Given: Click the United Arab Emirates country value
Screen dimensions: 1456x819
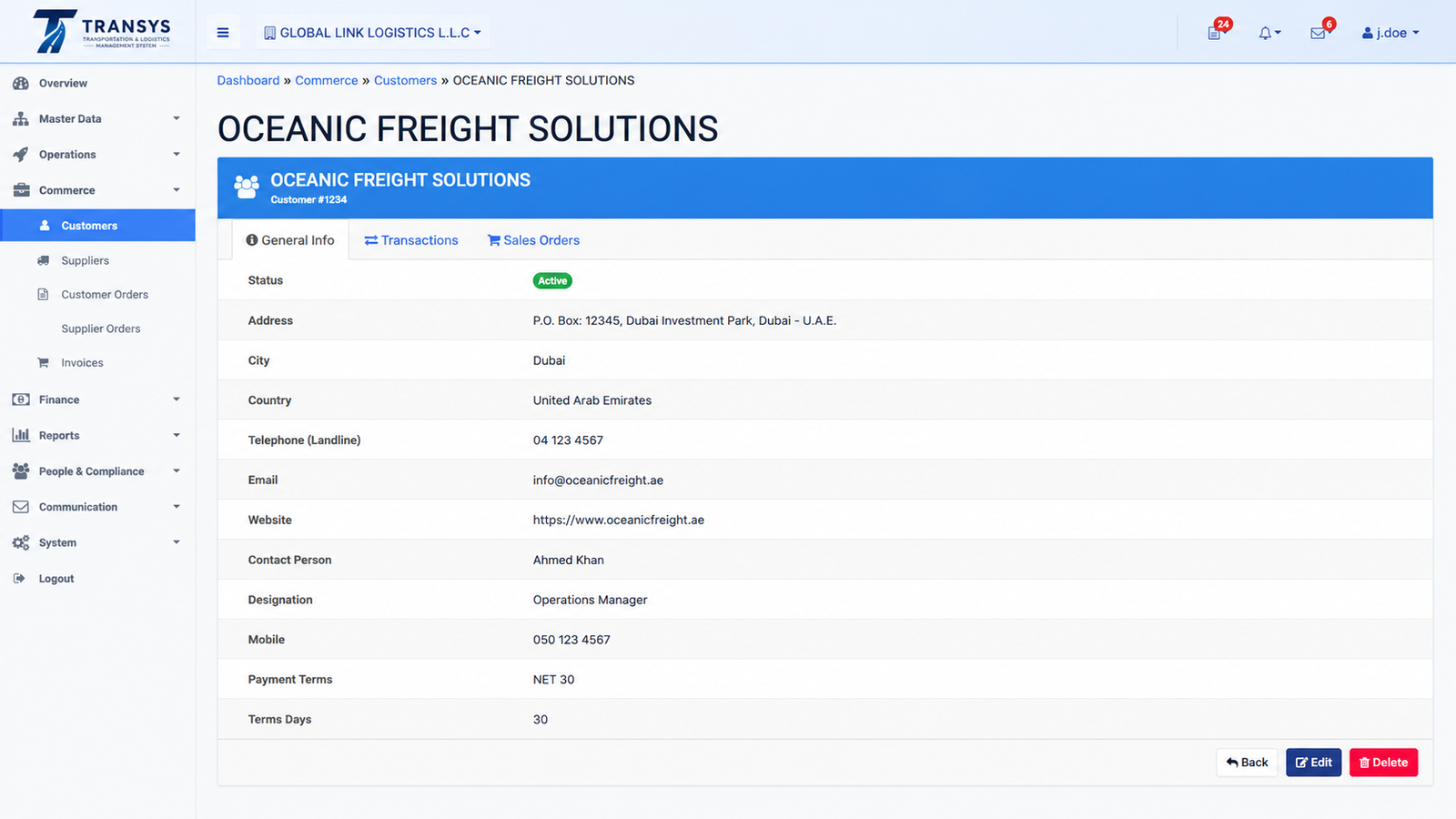Looking at the screenshot, I should coord(592,400).
